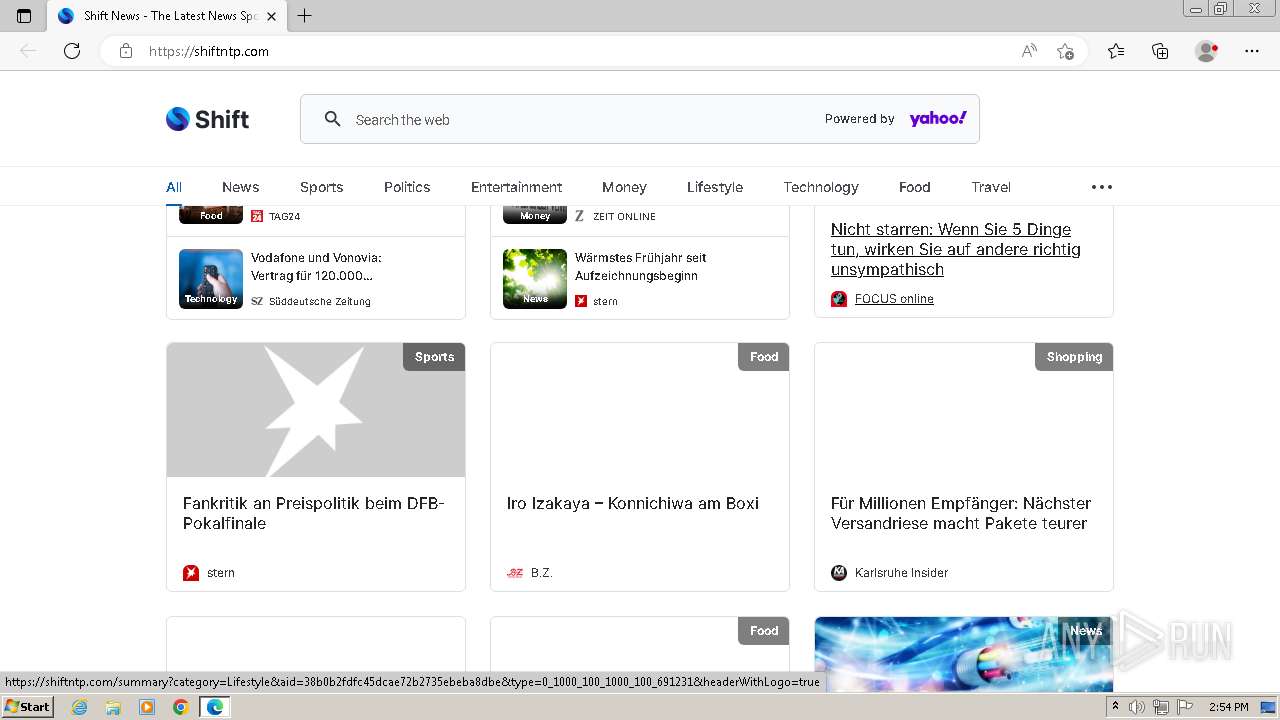Open Fankritik an Preispolitik article

coord(314,513)
